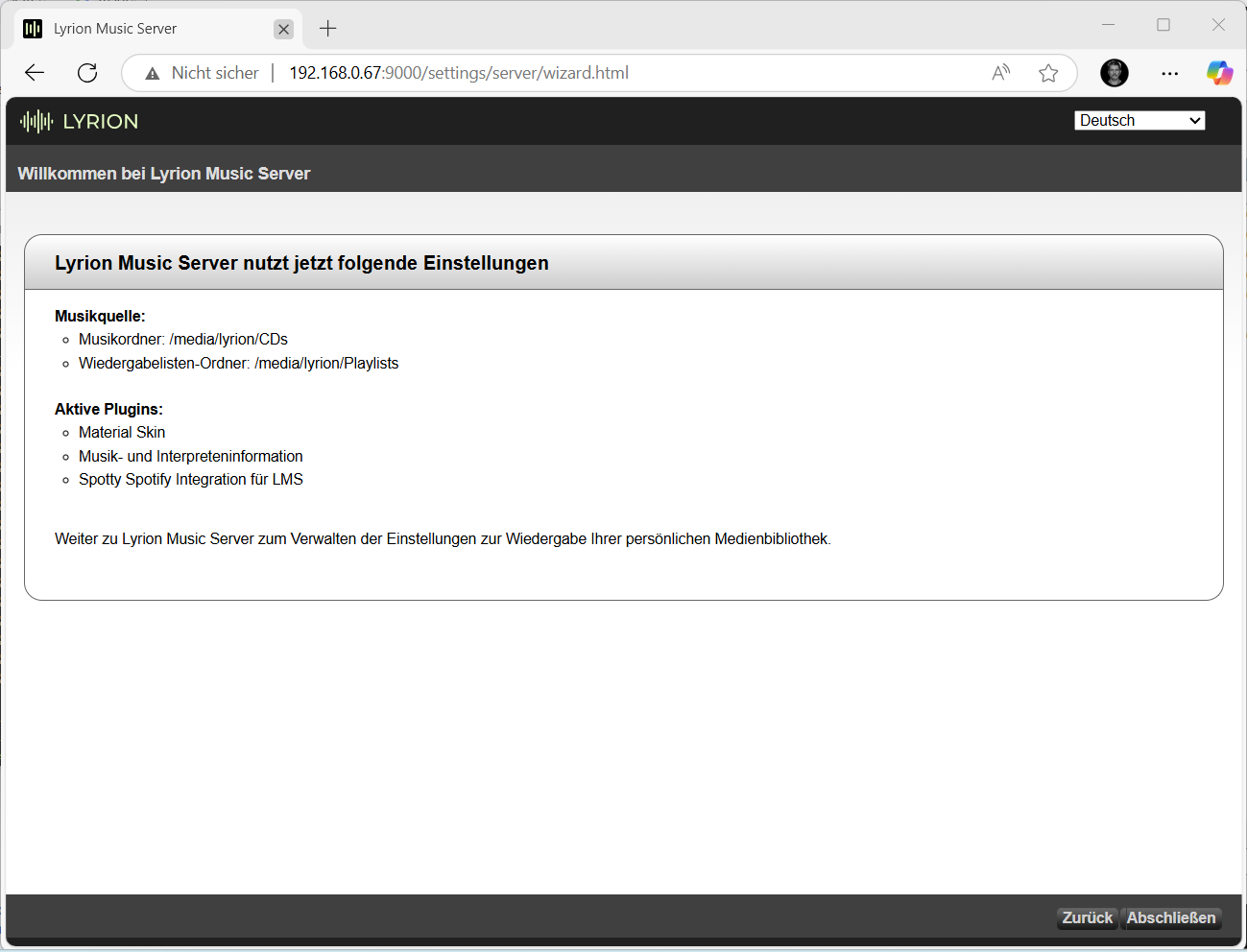The image size is (1247, 952).
Task: Open the browser profile avatar
Action: tap(1115, 73)
